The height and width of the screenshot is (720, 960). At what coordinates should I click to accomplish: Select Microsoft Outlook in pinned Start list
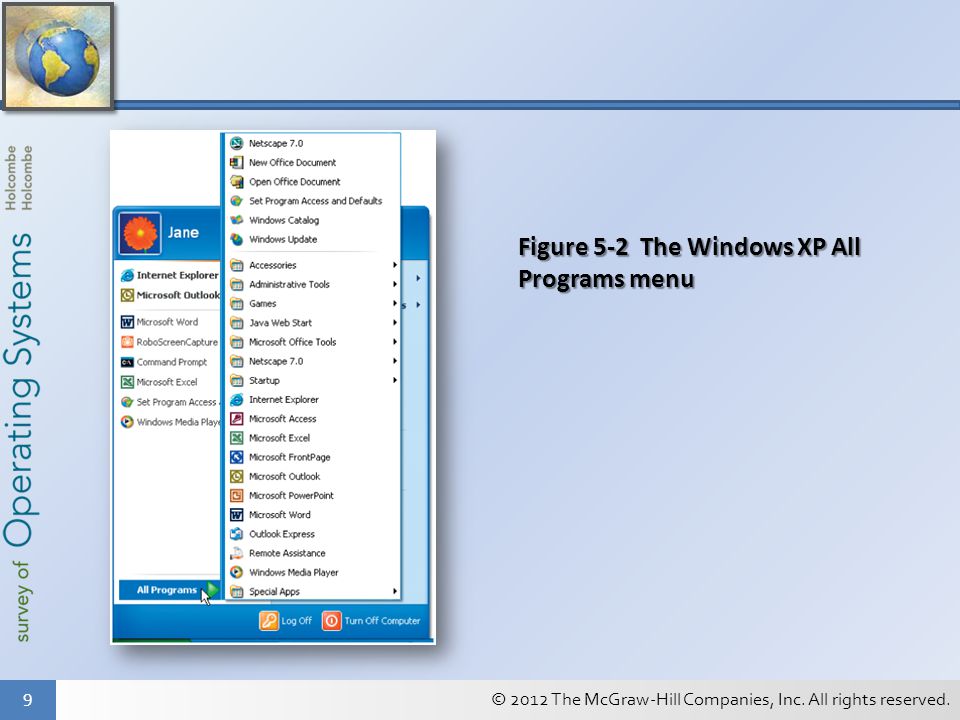tap(169, 295)
